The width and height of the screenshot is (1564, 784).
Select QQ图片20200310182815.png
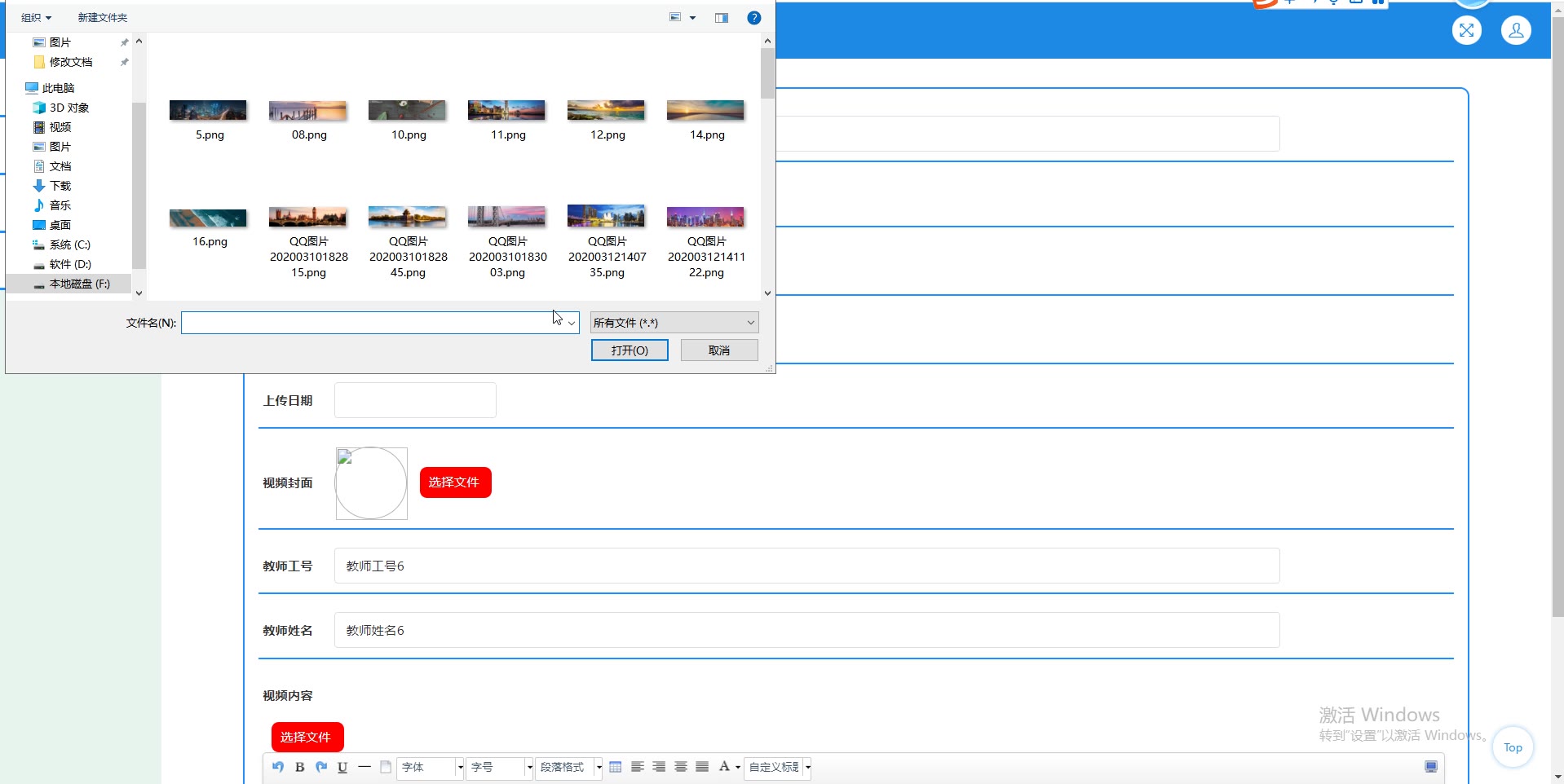(308, 242)
